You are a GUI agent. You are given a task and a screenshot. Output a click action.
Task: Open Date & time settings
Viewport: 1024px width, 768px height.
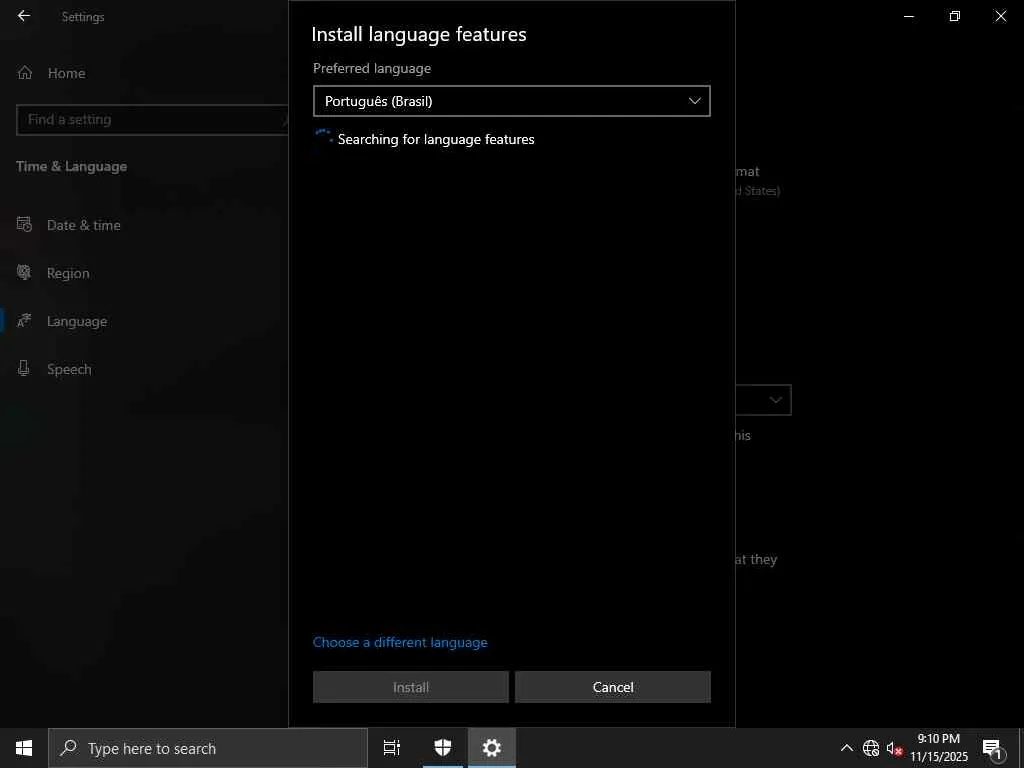click(x=84, y=225)
